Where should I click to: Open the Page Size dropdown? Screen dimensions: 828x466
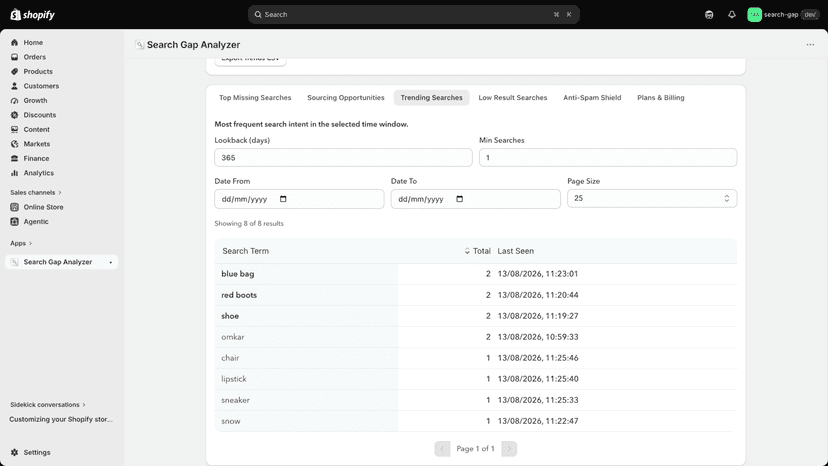(x=652, y=199)
